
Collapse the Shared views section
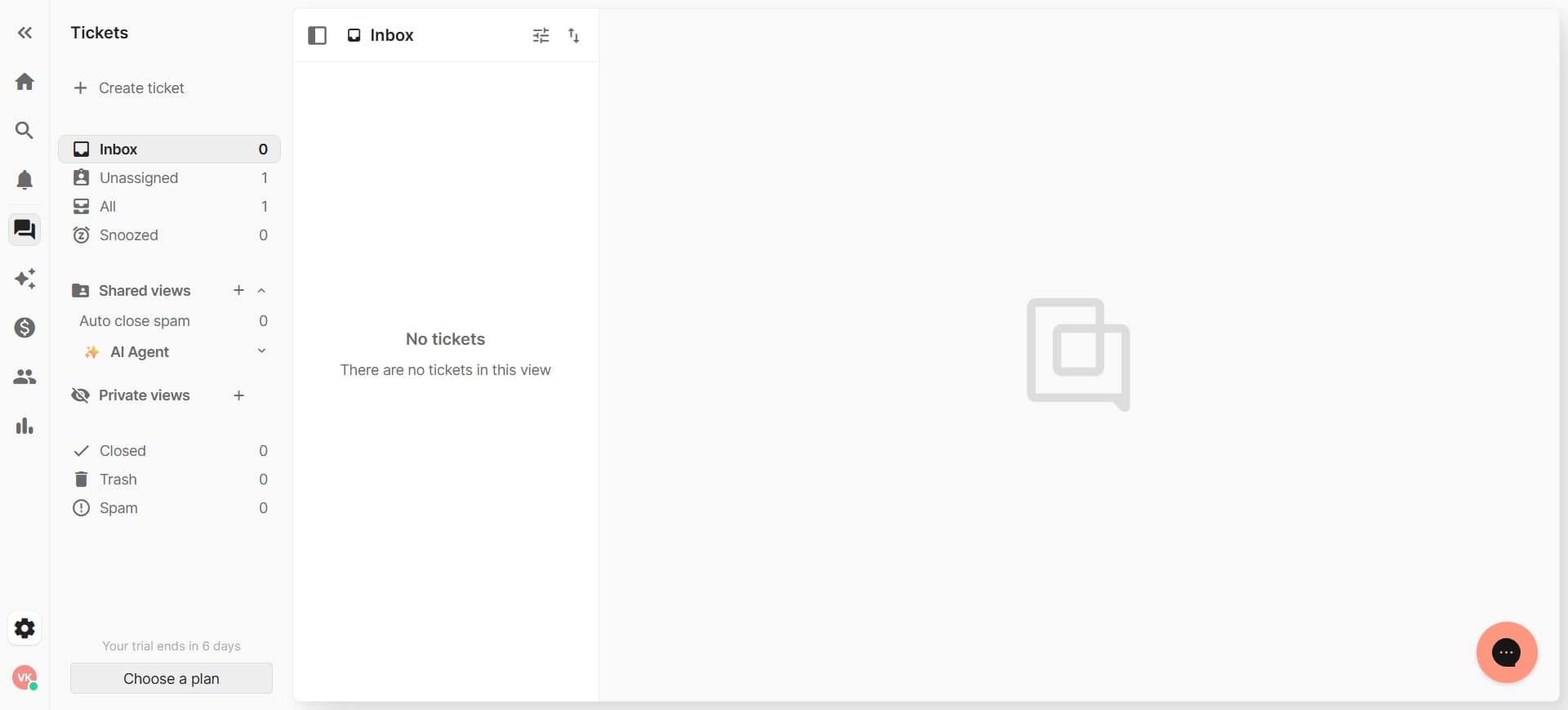point(261,290)
